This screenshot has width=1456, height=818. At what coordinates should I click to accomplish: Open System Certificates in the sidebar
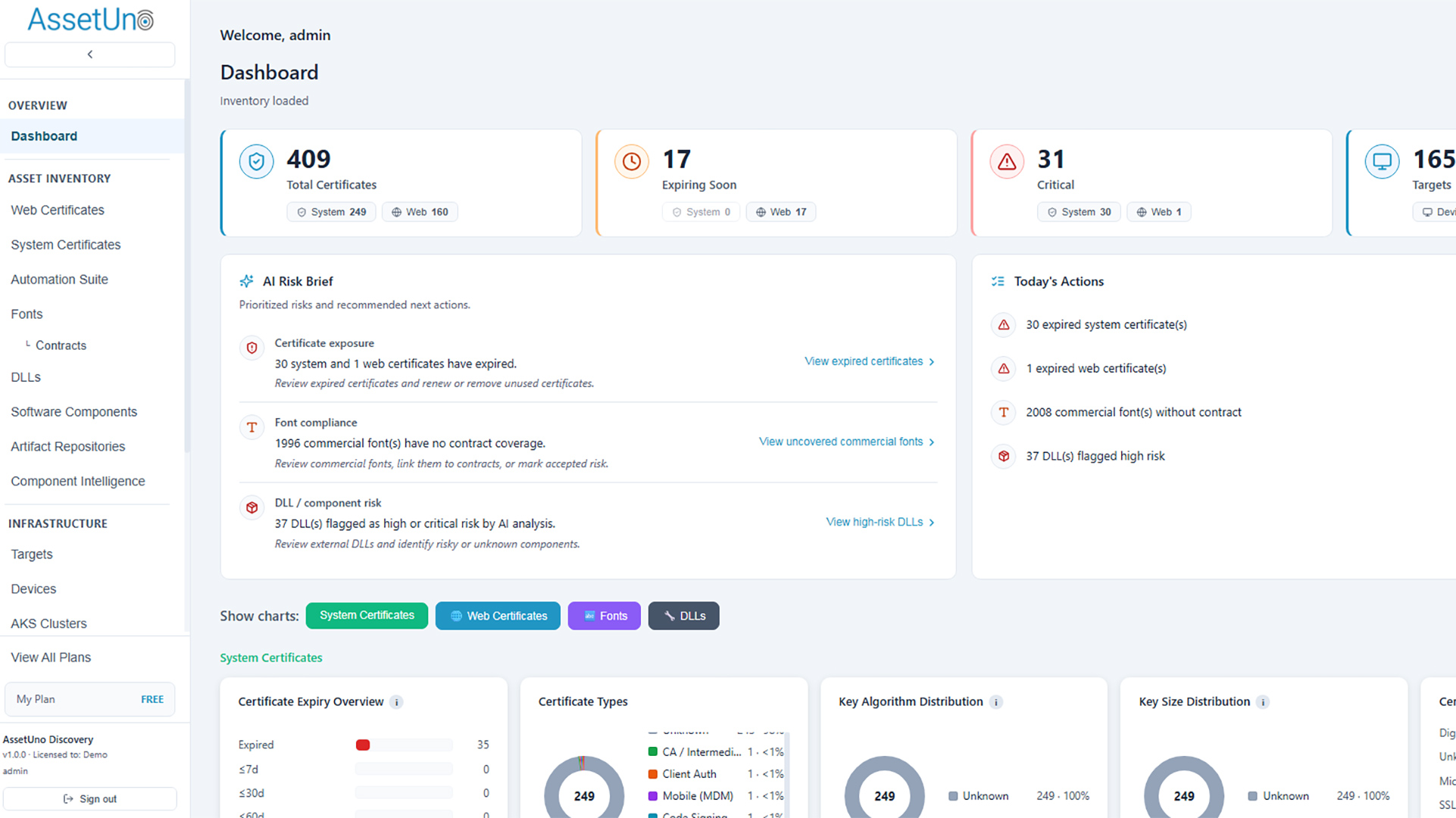pyautogui.click(x=66, y=245)
